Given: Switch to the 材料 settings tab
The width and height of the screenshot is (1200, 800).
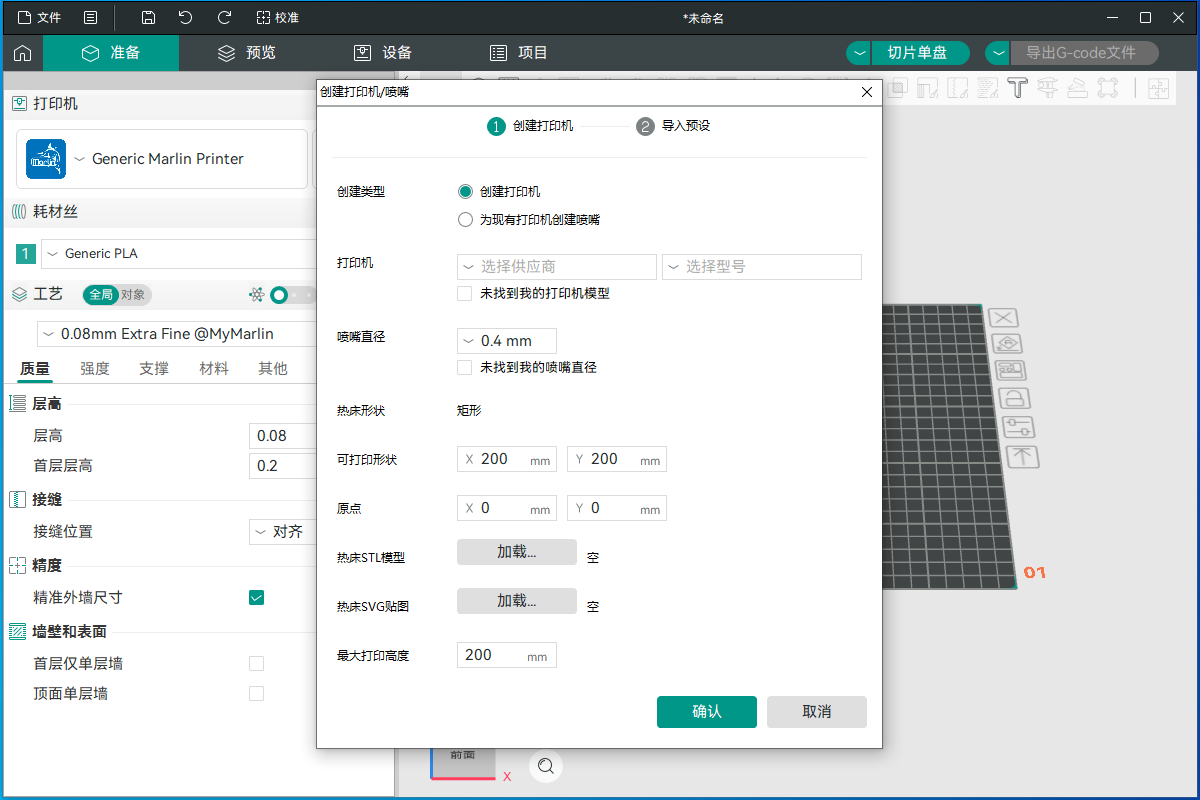Looking at the screenshot, I should (214, 368).
